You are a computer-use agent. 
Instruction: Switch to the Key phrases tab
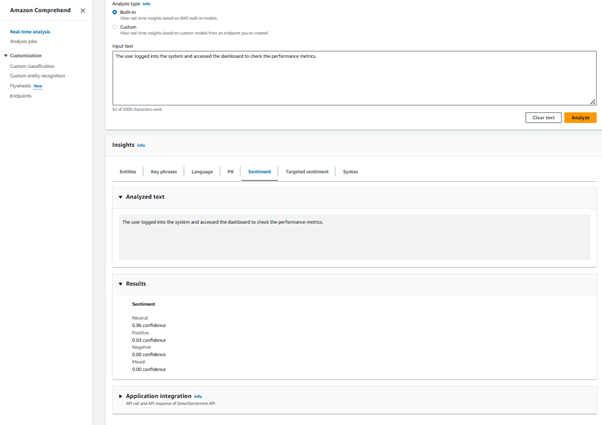click(164, 172)
